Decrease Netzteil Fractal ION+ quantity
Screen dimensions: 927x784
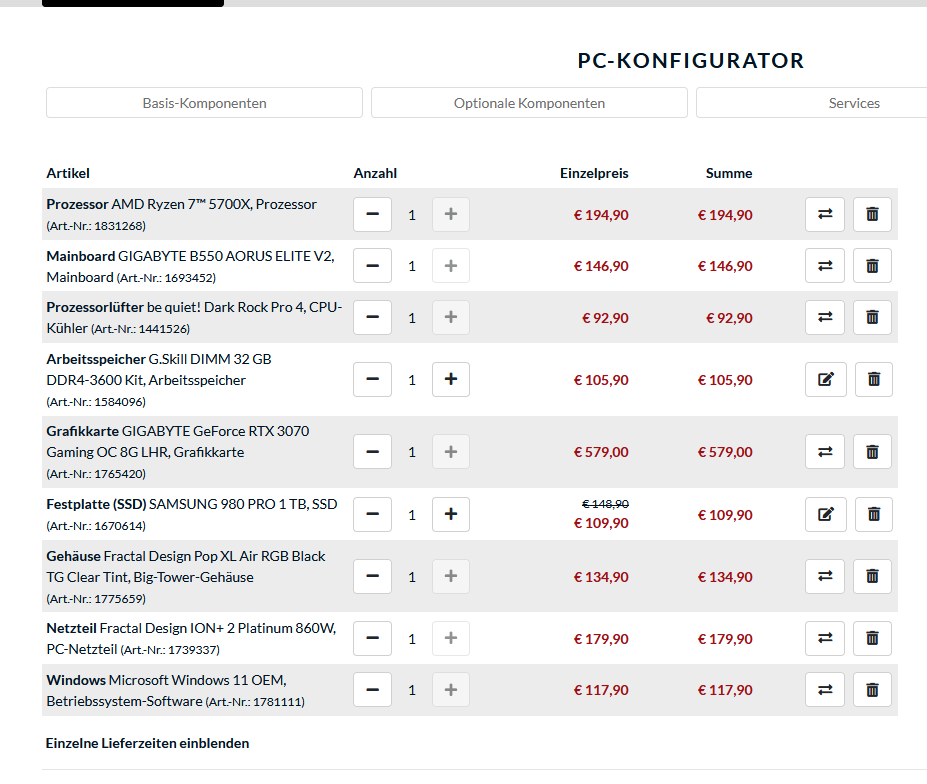pos(372,638)
